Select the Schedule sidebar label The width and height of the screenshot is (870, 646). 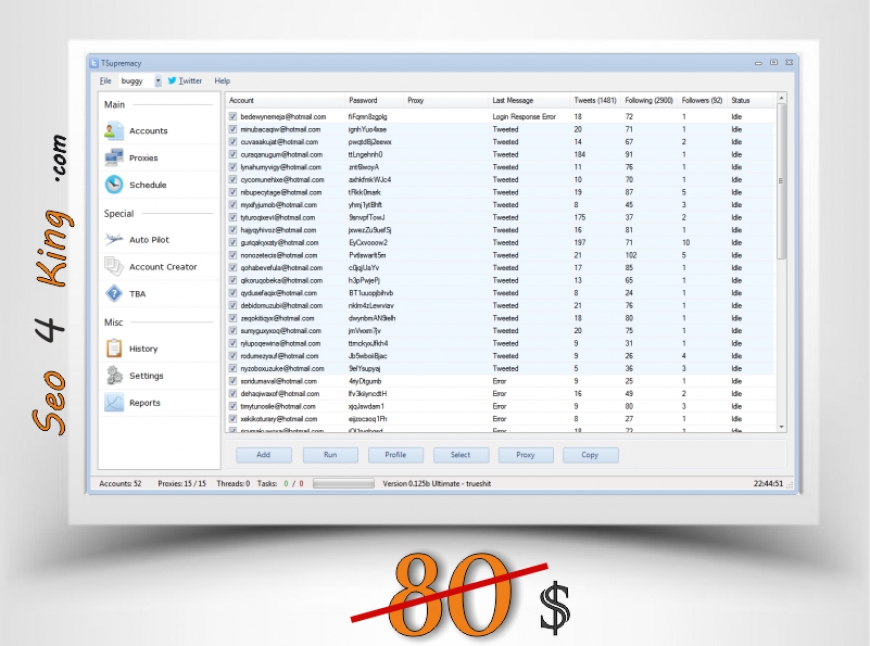click(148, 185)
